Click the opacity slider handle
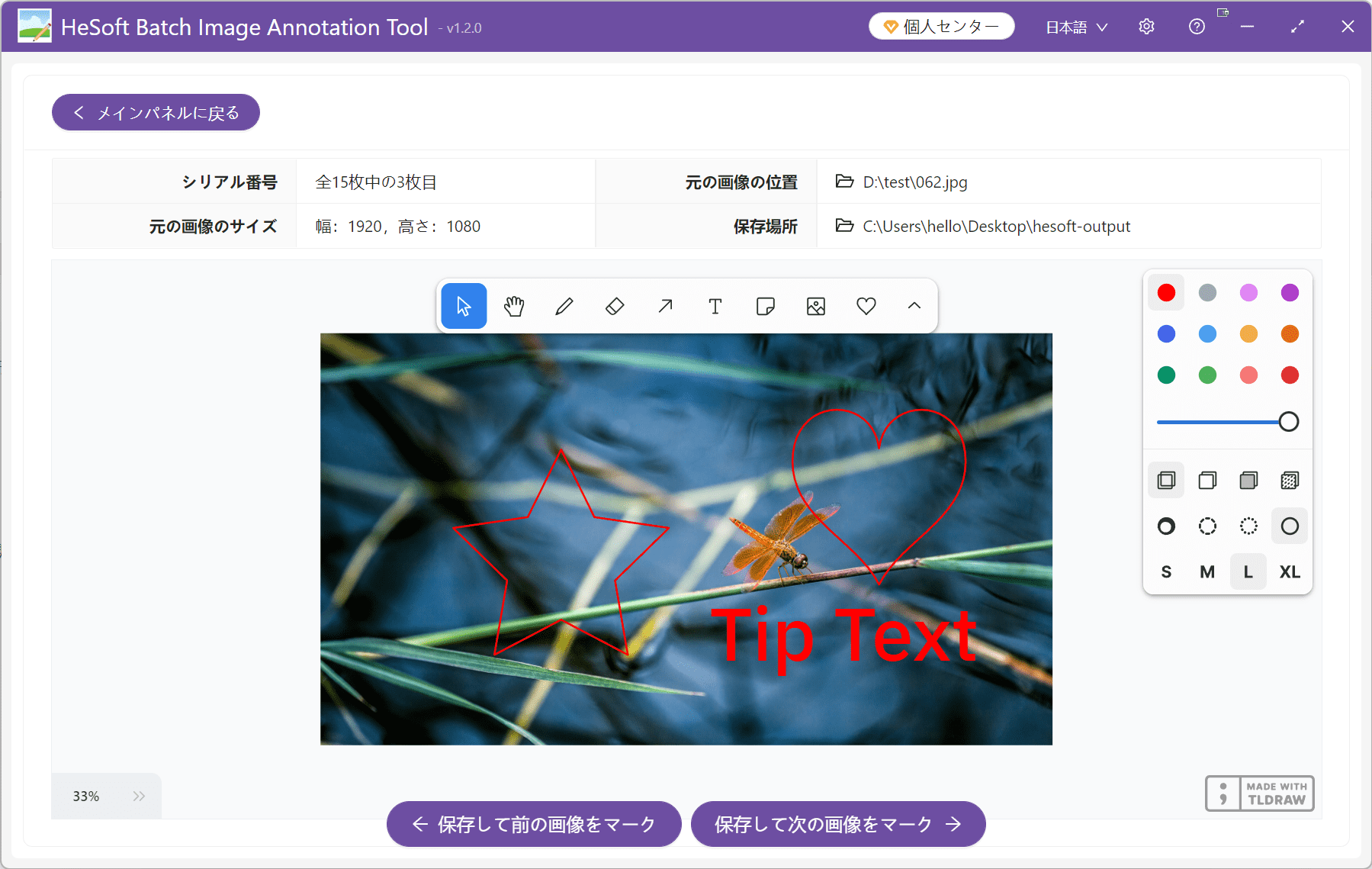The image size is (1372, 869). tap(1289, 422)
